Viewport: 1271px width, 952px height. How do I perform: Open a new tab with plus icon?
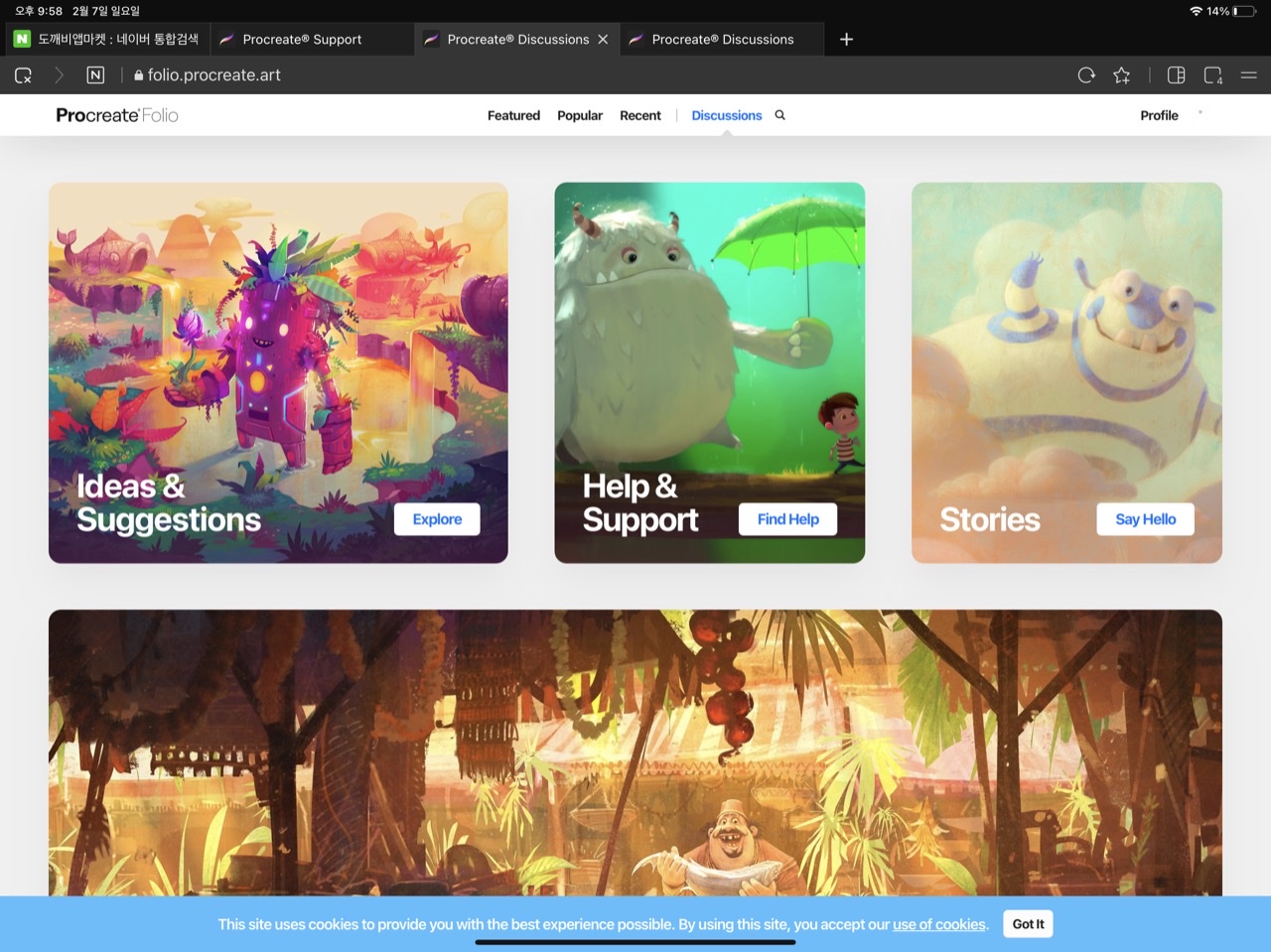click(846, 39)
